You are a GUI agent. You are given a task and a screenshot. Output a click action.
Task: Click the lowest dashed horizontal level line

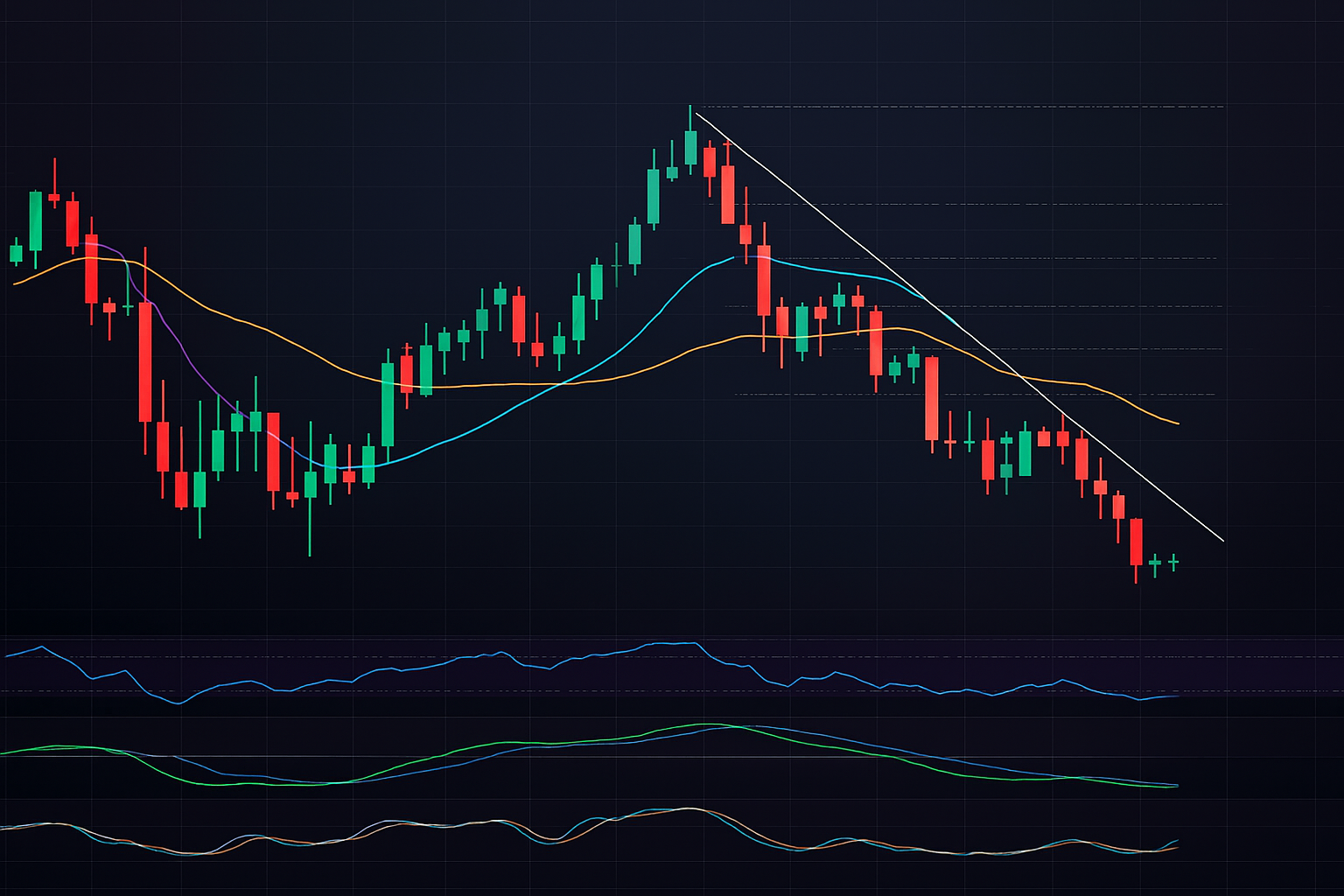tap(962, 395)
